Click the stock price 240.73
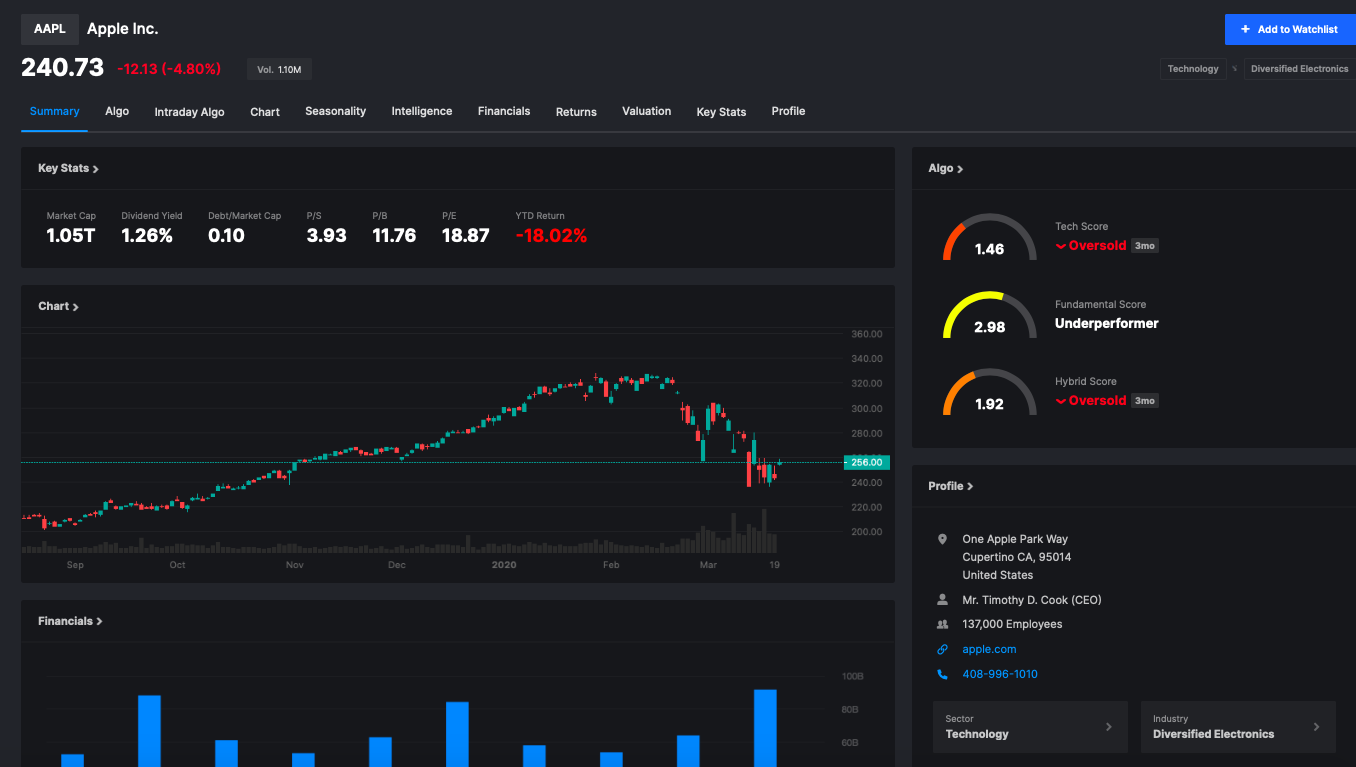The width and height of the screenshot is (1356, 767). pyautogui.click(x=62, y=68)
